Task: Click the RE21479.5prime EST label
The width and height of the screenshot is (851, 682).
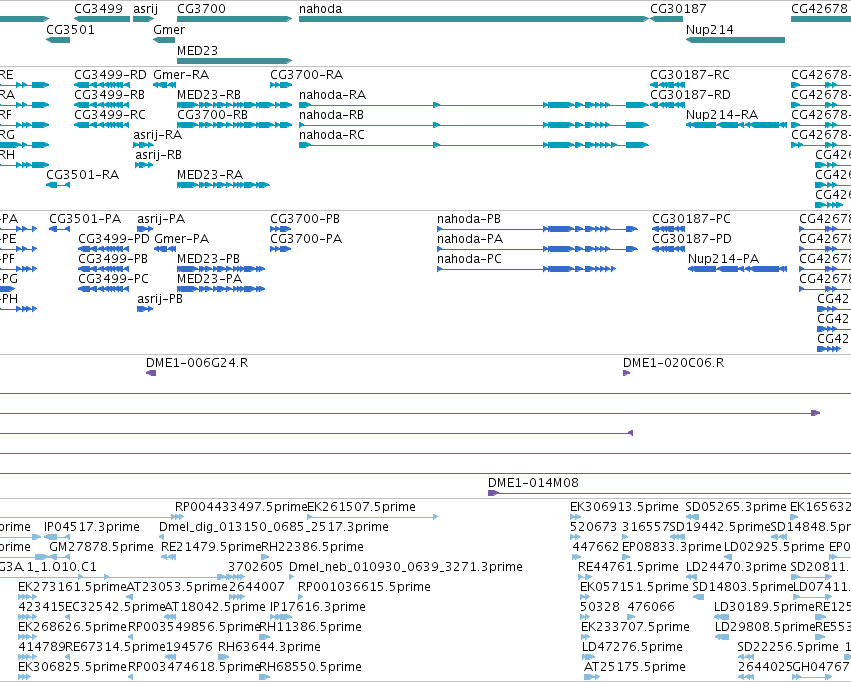Action: [x=211, y=547]
